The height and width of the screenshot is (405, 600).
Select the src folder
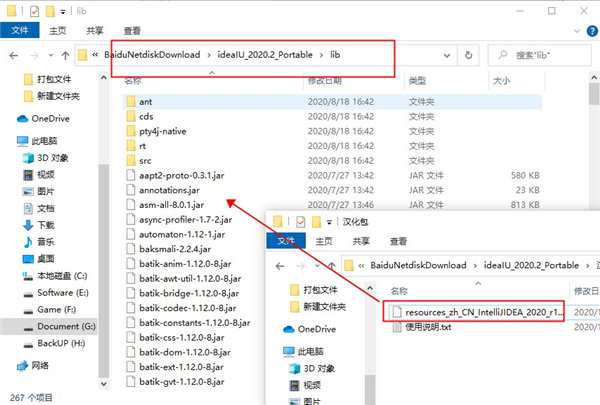point(145,161)
